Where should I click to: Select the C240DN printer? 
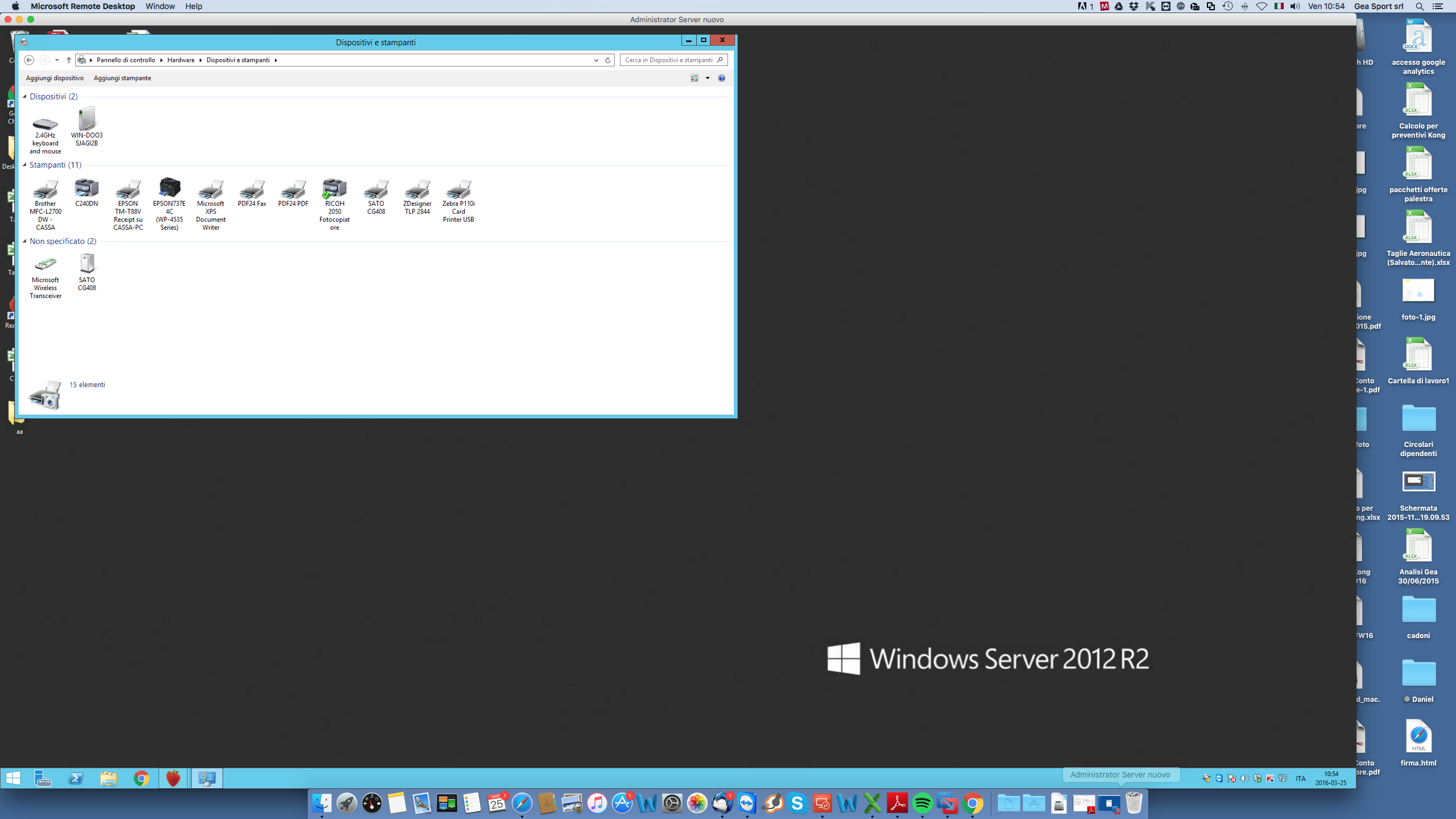(86, 192)
